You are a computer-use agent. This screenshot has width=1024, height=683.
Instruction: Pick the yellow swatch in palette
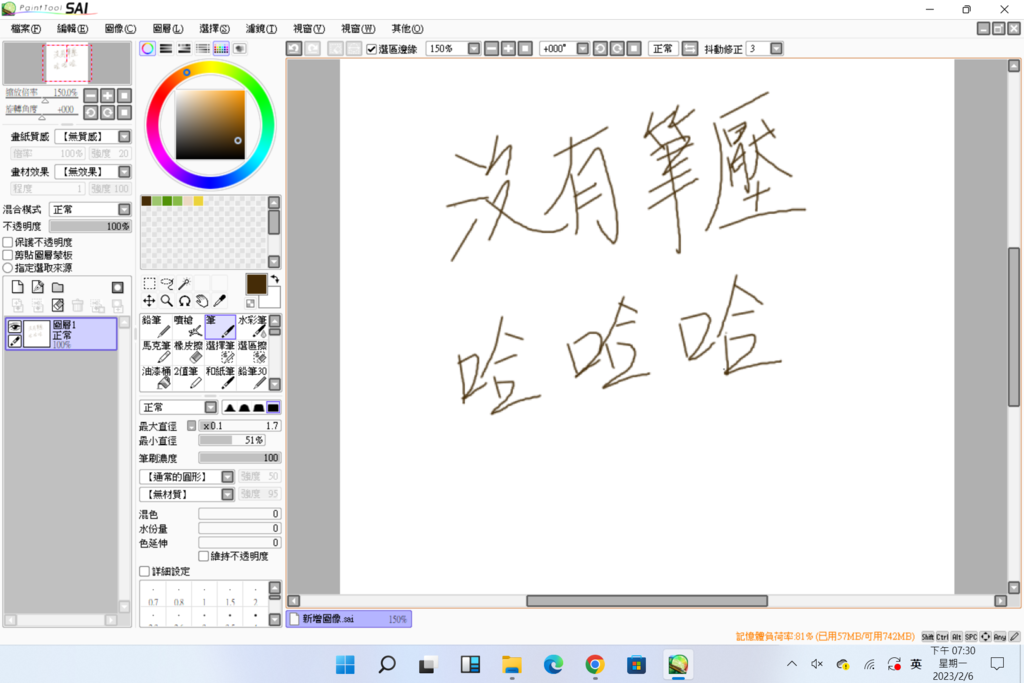(x=198, y=201)
